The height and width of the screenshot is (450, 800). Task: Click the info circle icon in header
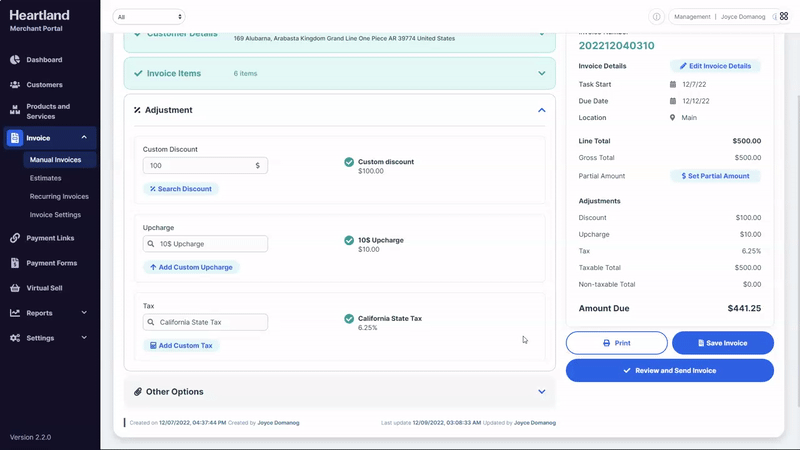[656, 17]
